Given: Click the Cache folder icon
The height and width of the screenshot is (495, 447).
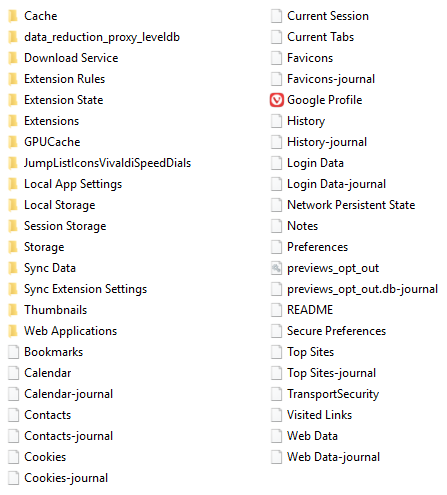Looking at the screenshot, I should 13,16.
